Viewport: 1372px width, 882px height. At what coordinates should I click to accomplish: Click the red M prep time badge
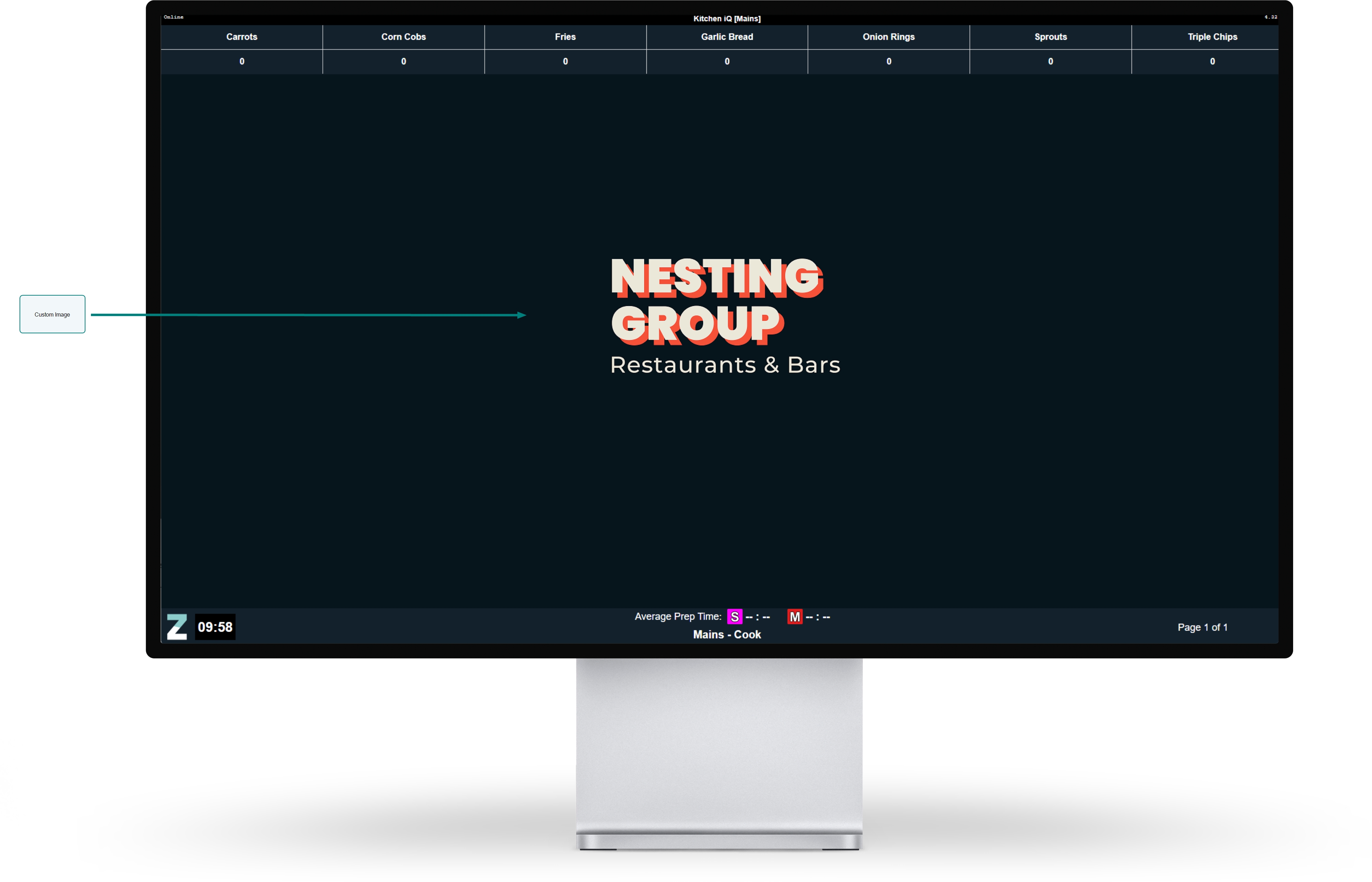(795, 617)
